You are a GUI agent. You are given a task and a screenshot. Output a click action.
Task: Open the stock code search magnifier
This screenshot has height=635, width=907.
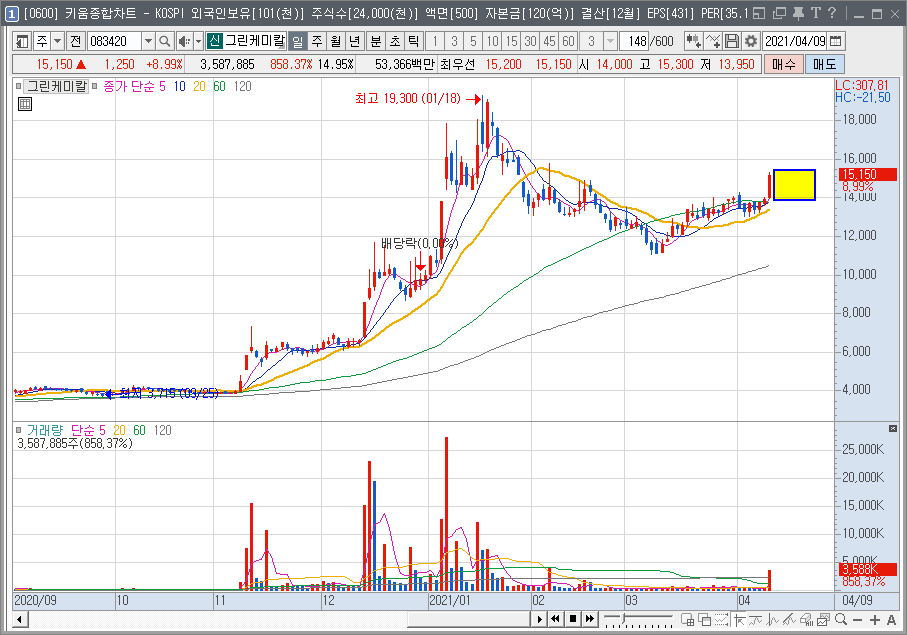165,41
